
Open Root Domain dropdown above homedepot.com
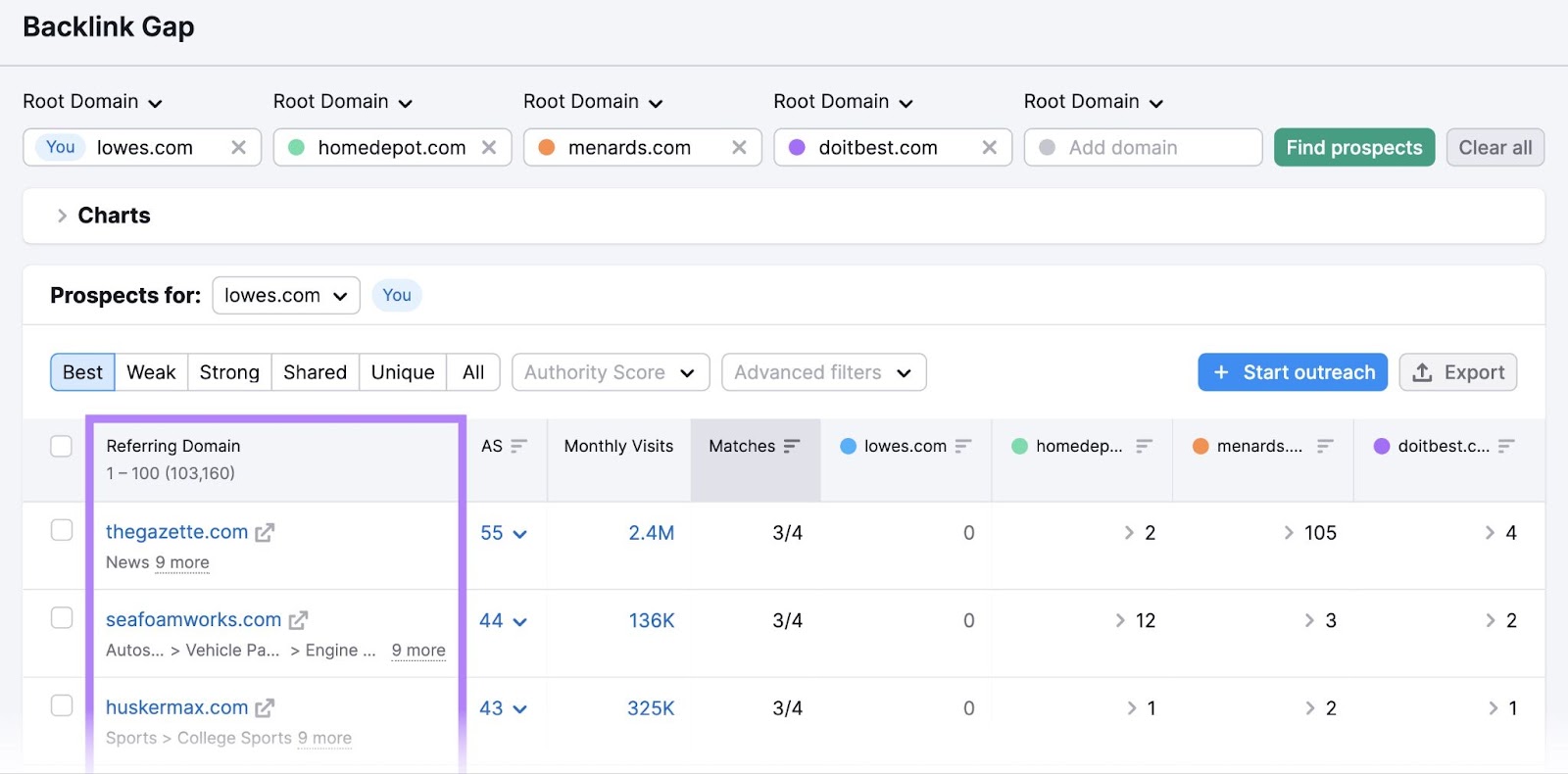pos(343,102)
